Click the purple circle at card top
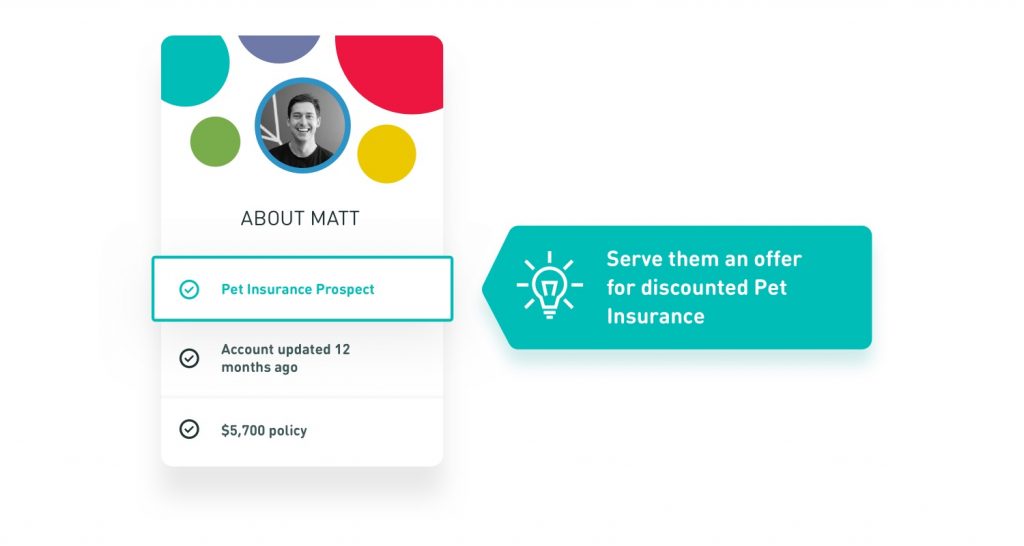The height and width of the screenshot is (546, 1024). [279, 47]
